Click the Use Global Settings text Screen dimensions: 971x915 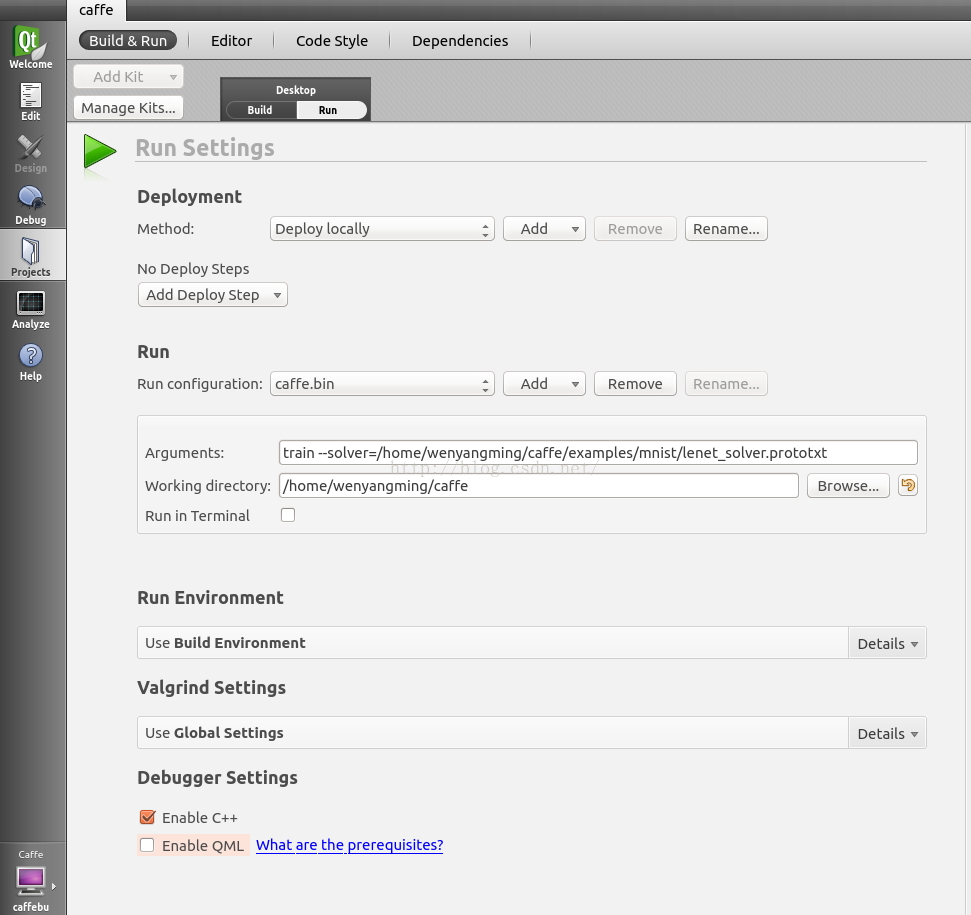pos(214,733)
